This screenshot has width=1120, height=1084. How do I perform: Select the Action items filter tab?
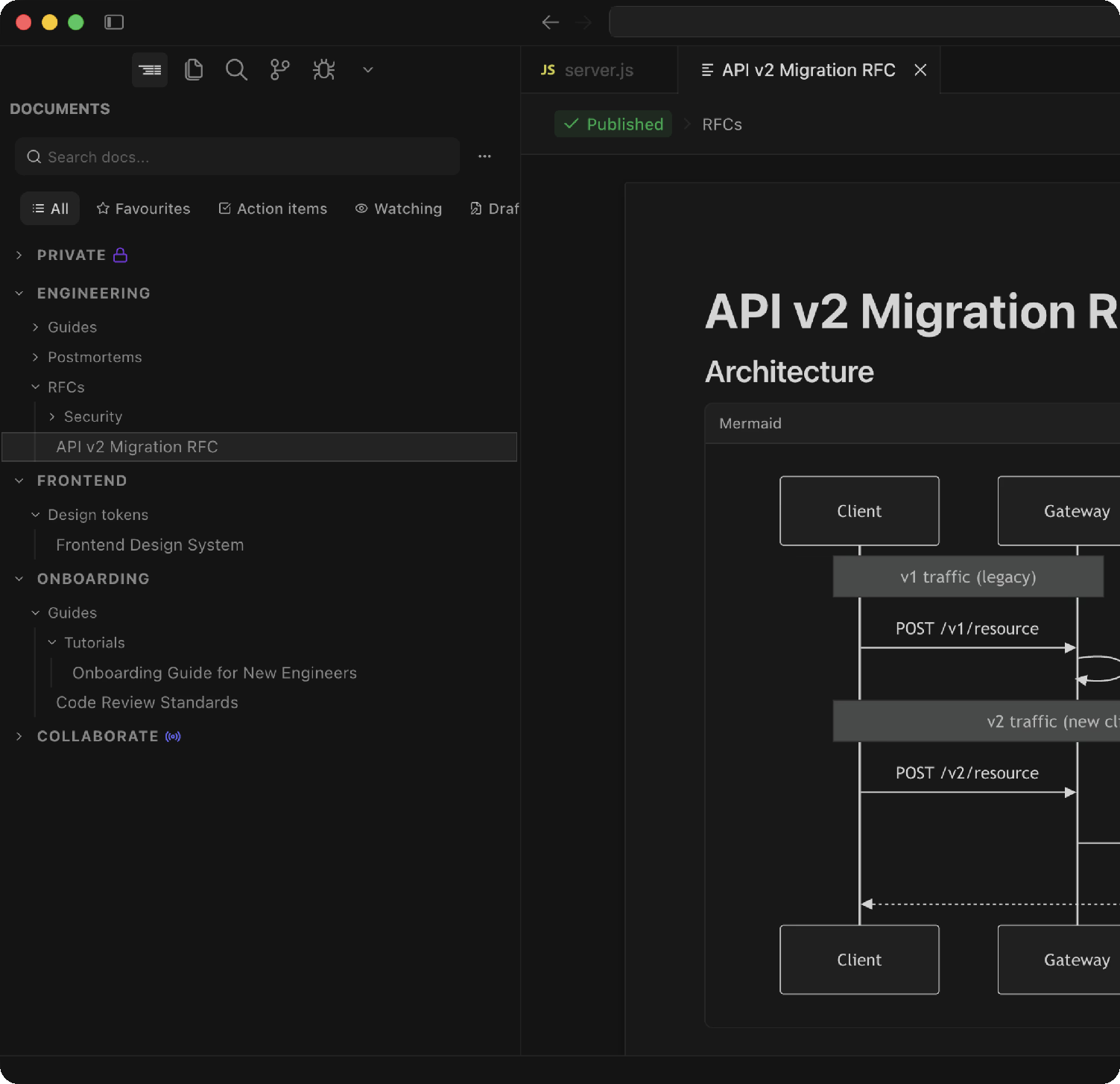pos(273,209)
